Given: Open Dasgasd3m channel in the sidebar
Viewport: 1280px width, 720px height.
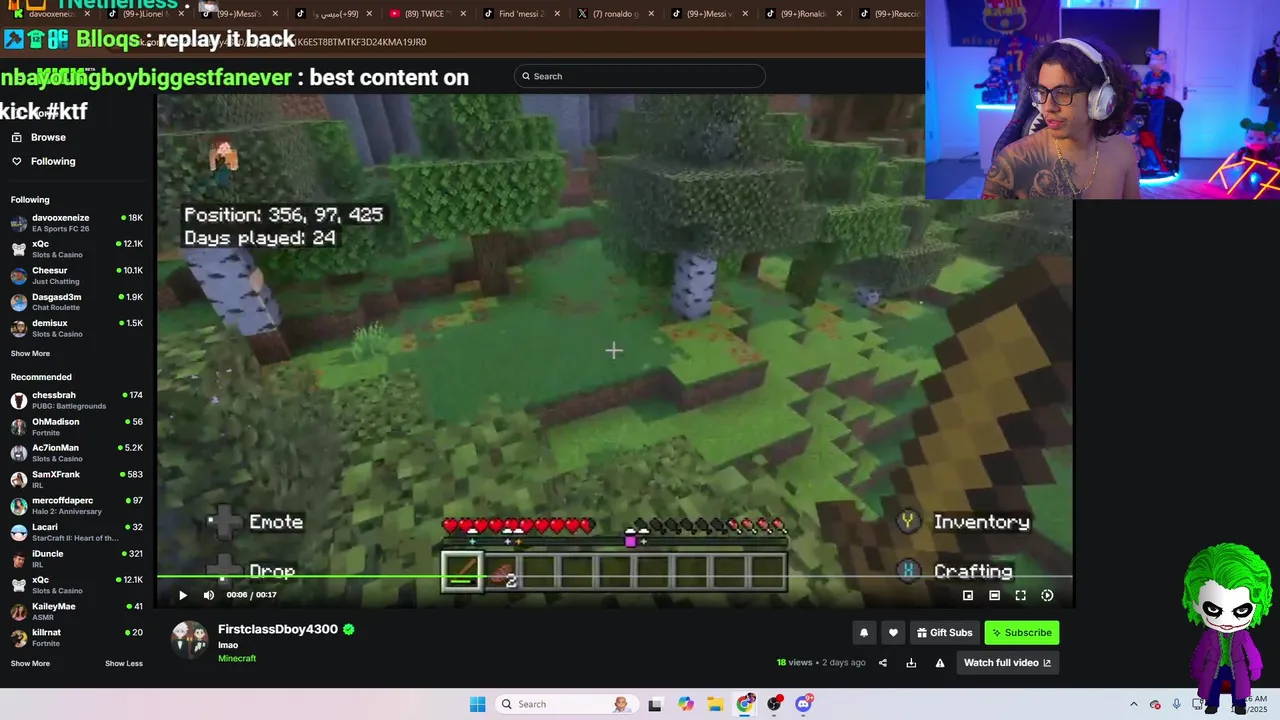Looking at the screenshot, I should tap(77, 302).
